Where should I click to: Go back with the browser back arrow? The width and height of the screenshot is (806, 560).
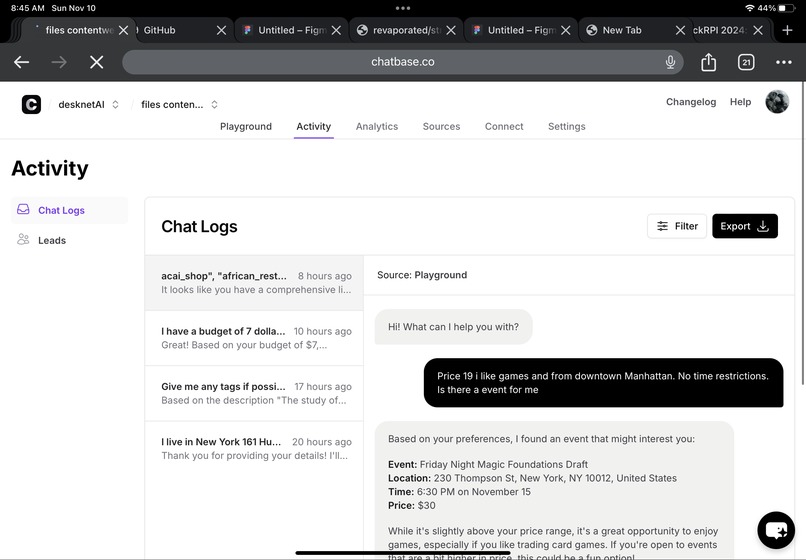click(22, 62)
